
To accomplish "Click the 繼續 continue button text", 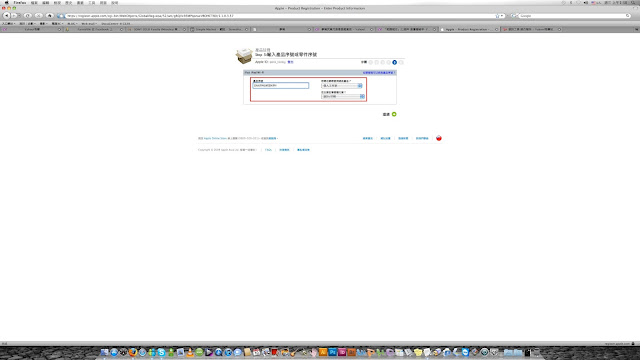I will tap(386, 114).
